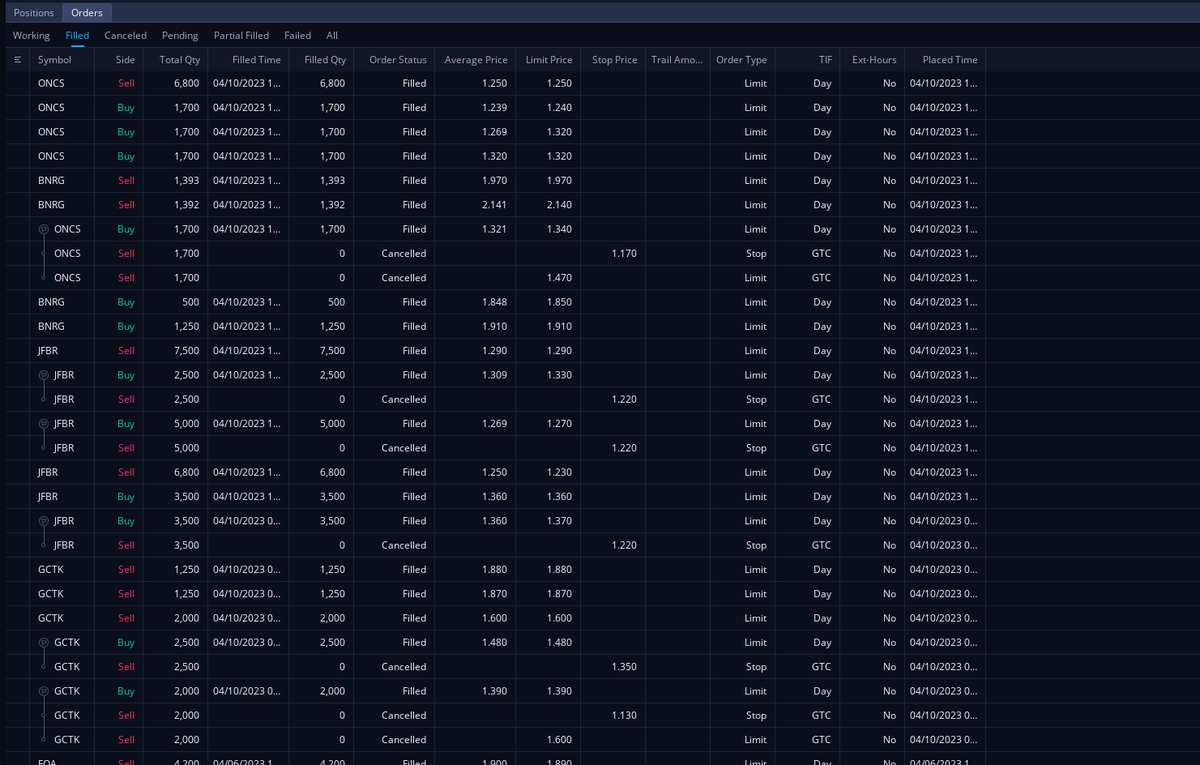
Task: Sort by Order Status column header
Action: pos(398,60)
